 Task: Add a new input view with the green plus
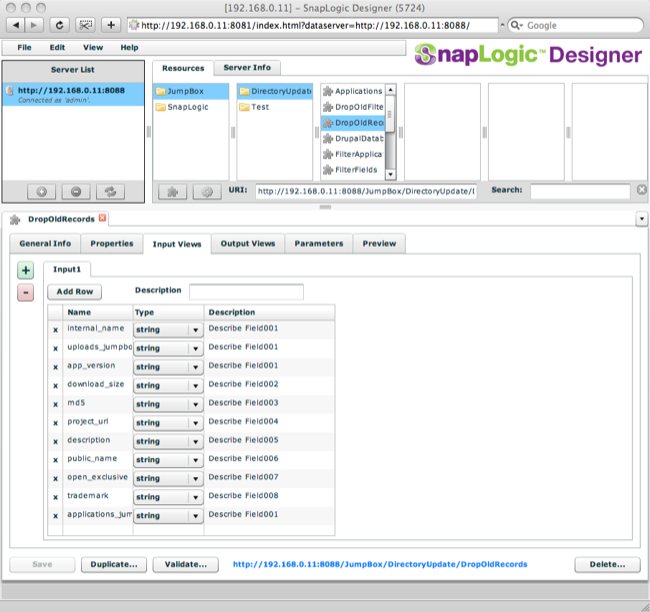coord(26,270)
